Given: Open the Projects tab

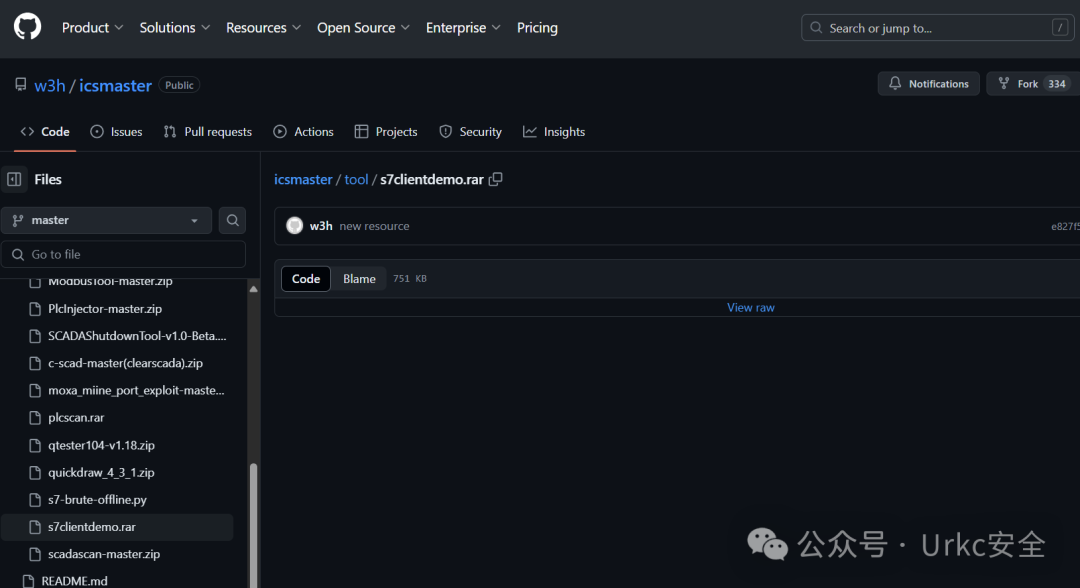Looking at the screenshot, I should (x=386, y=132).
